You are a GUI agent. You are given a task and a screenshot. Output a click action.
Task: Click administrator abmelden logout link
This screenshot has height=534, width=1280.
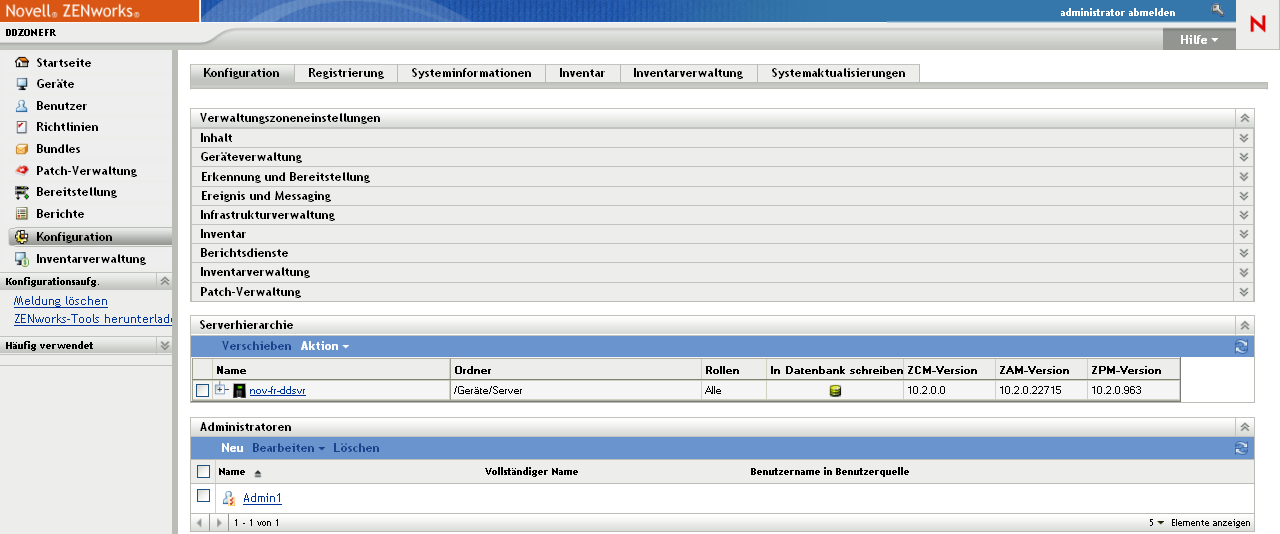tap(1117, 12)
